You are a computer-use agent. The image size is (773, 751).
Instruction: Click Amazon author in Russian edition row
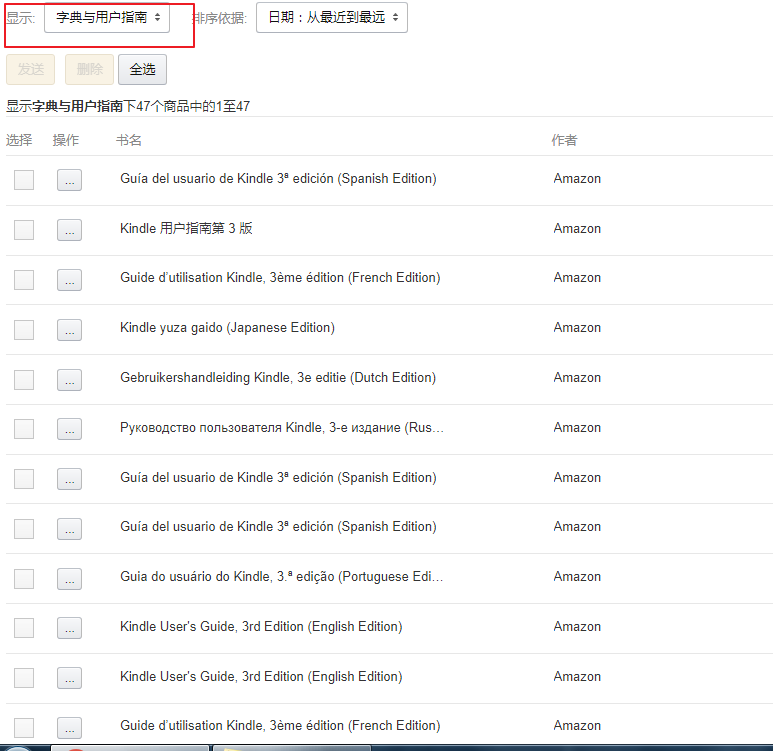click(577, 428)
